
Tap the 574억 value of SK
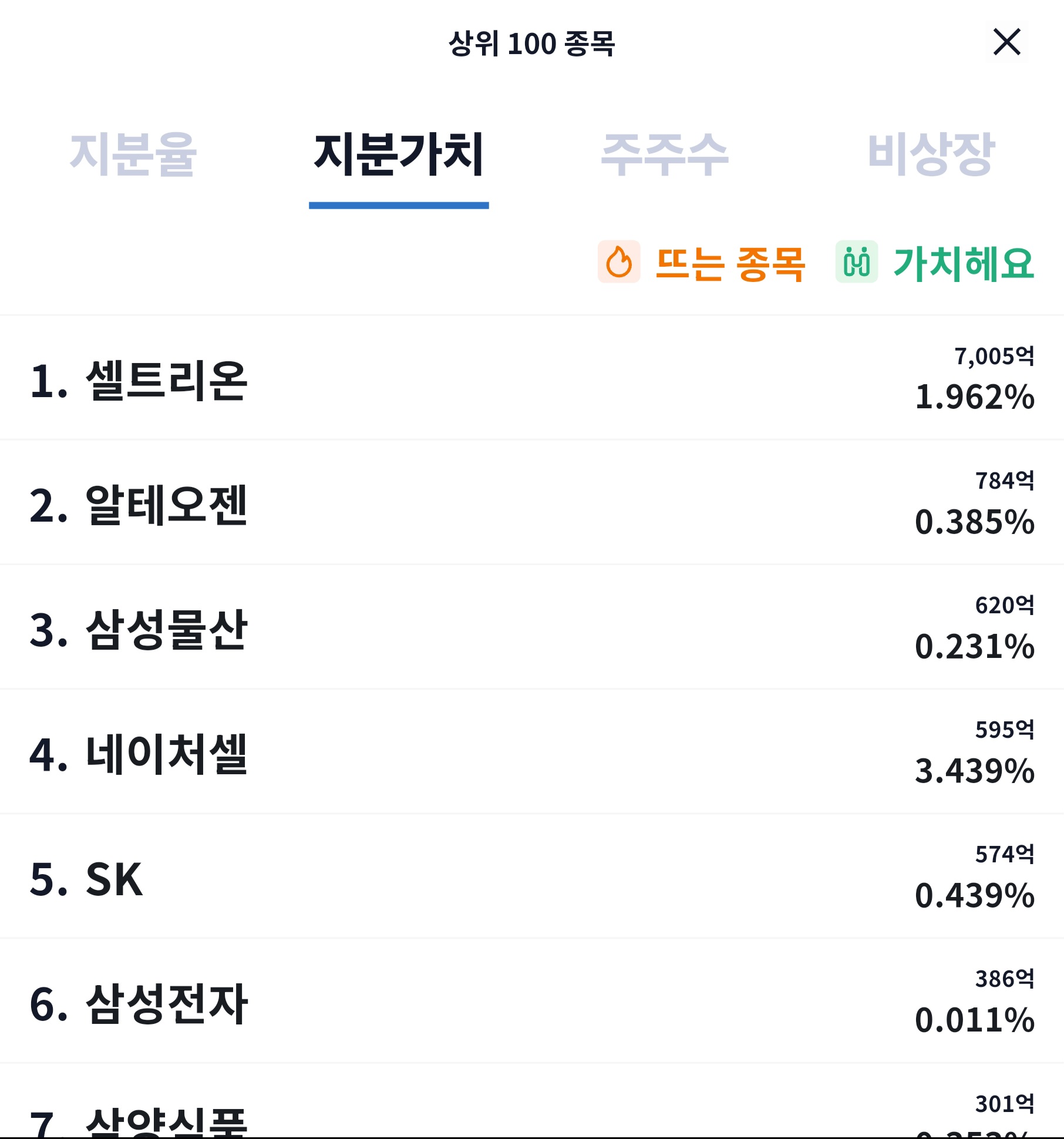[x=1005, y=854]
